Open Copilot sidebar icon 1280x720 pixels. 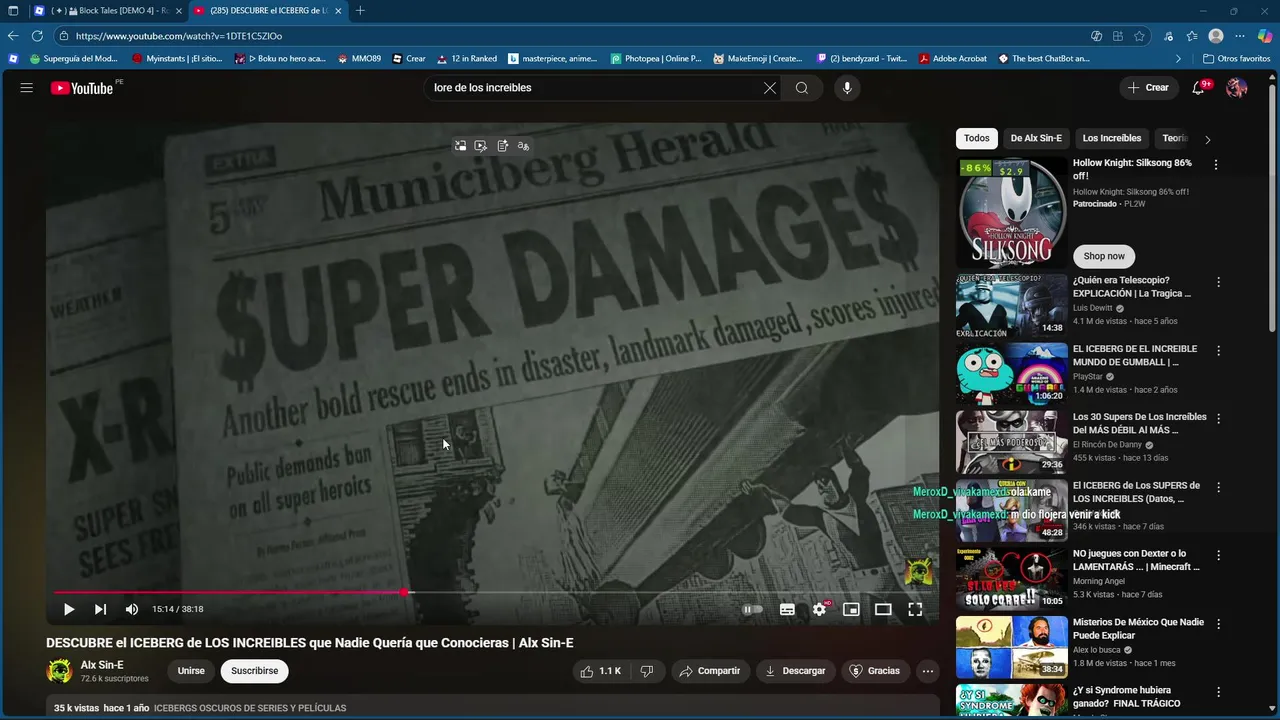pos(1265,36)
